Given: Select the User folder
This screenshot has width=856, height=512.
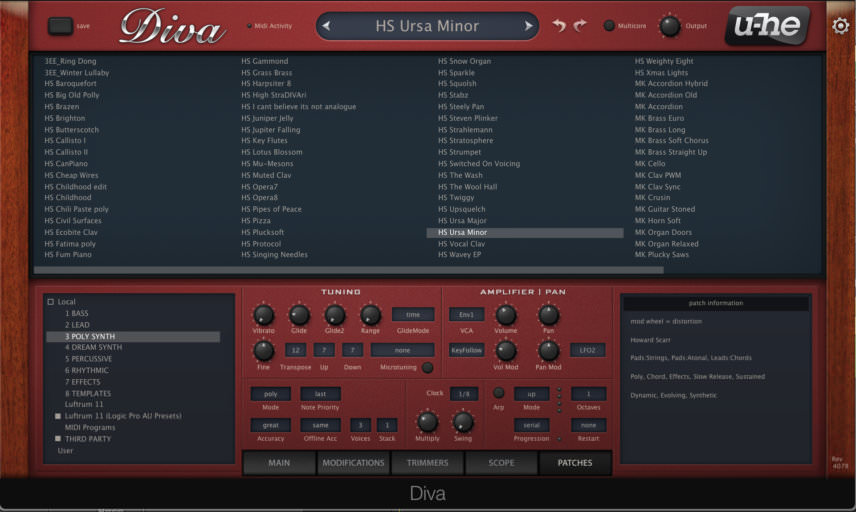Looking at the screenshot, I should click(x=66, y=451).
